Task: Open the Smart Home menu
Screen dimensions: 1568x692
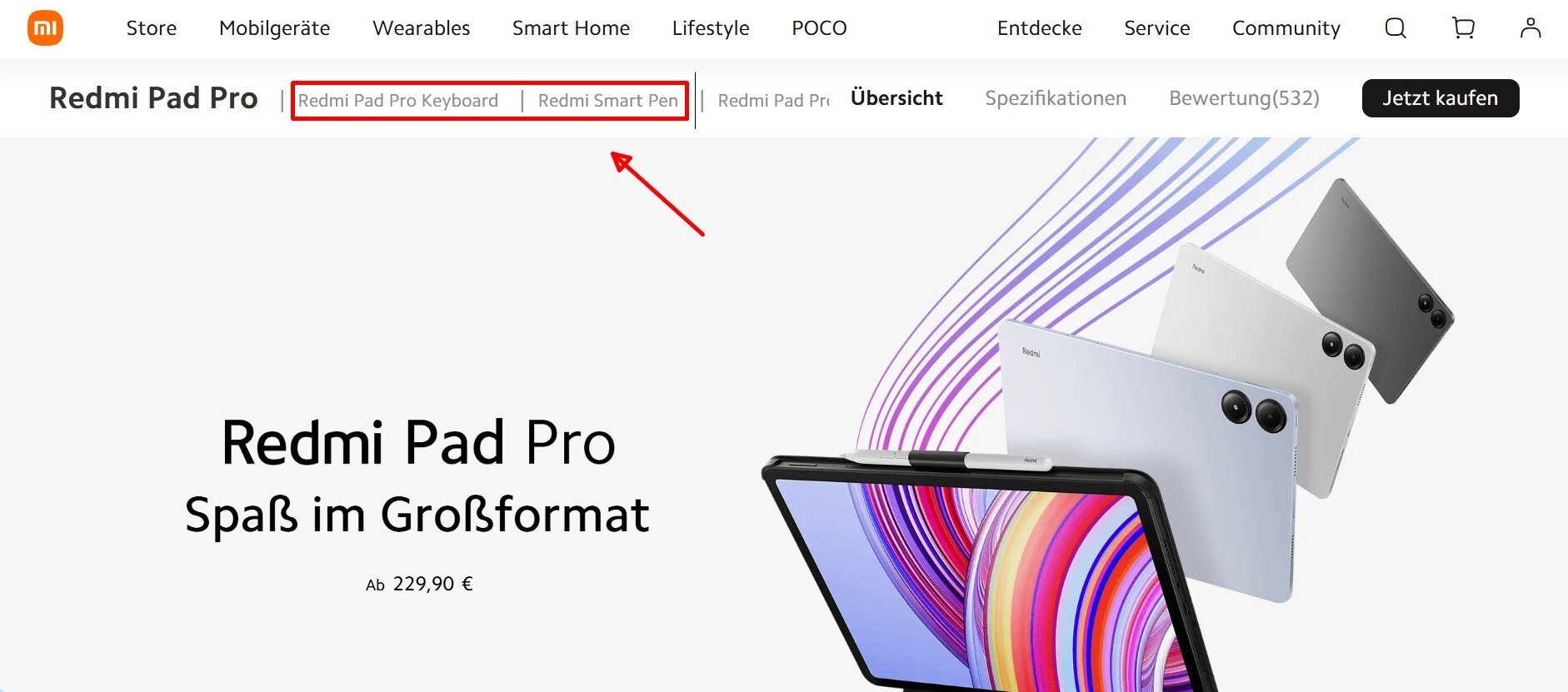Action: coord(571,28)
